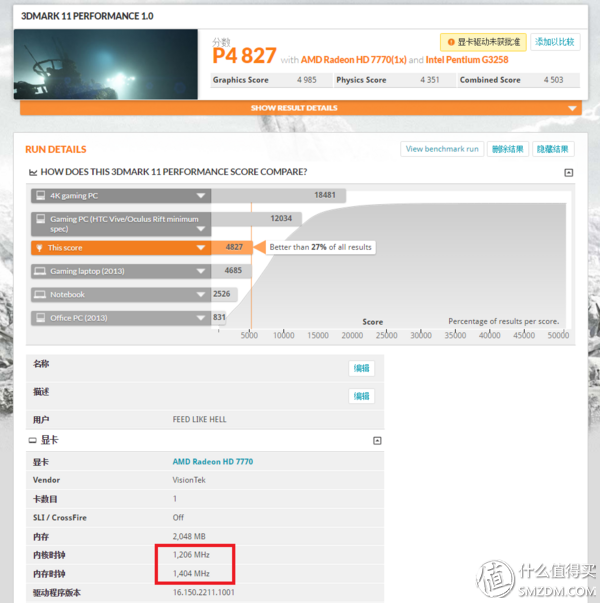Click the 添加以比较 compare button
The height and width of the screenshot is (603, 600).
click(x=554, y=42)
